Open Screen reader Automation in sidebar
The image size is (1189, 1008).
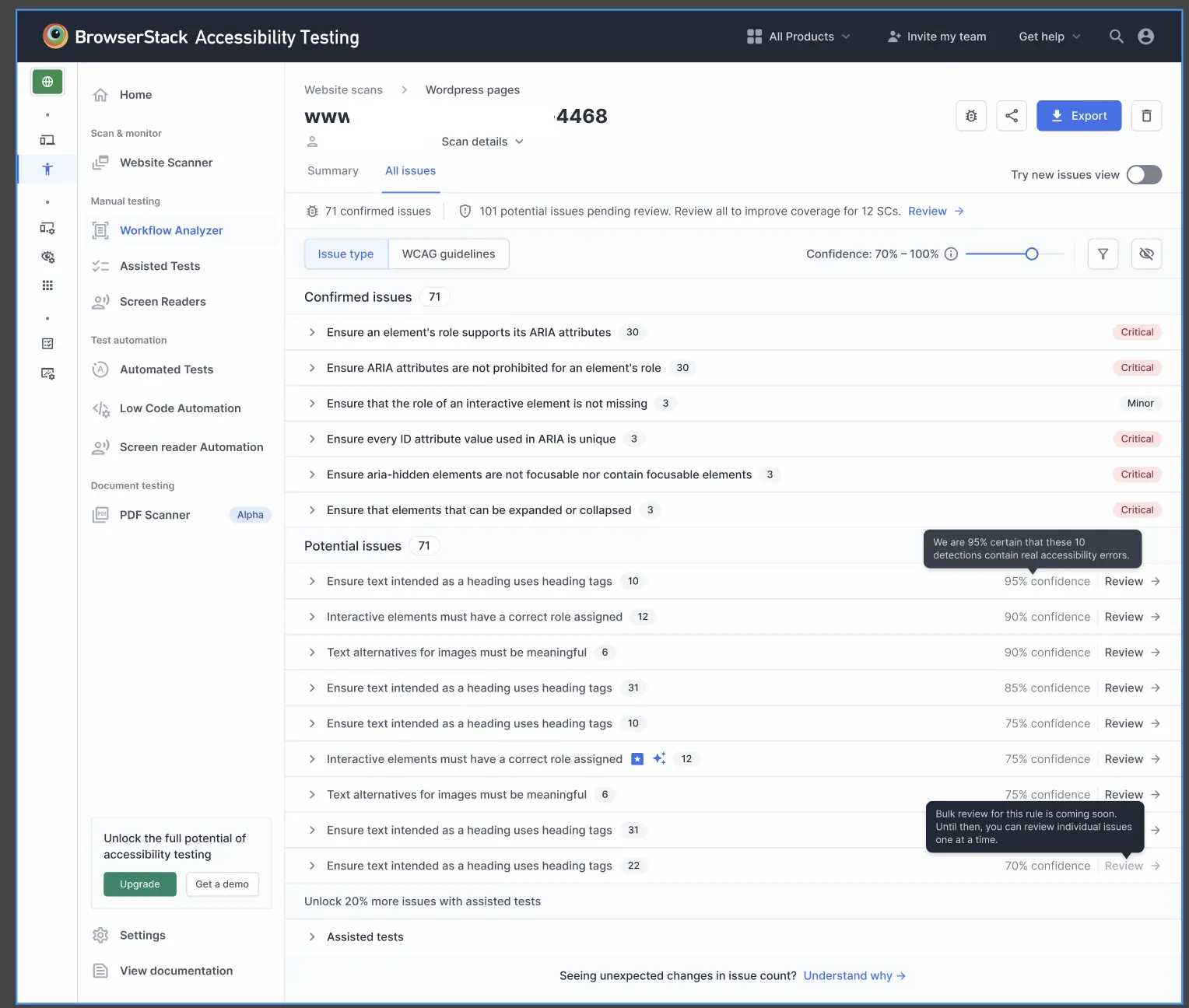tap(191, 447)
